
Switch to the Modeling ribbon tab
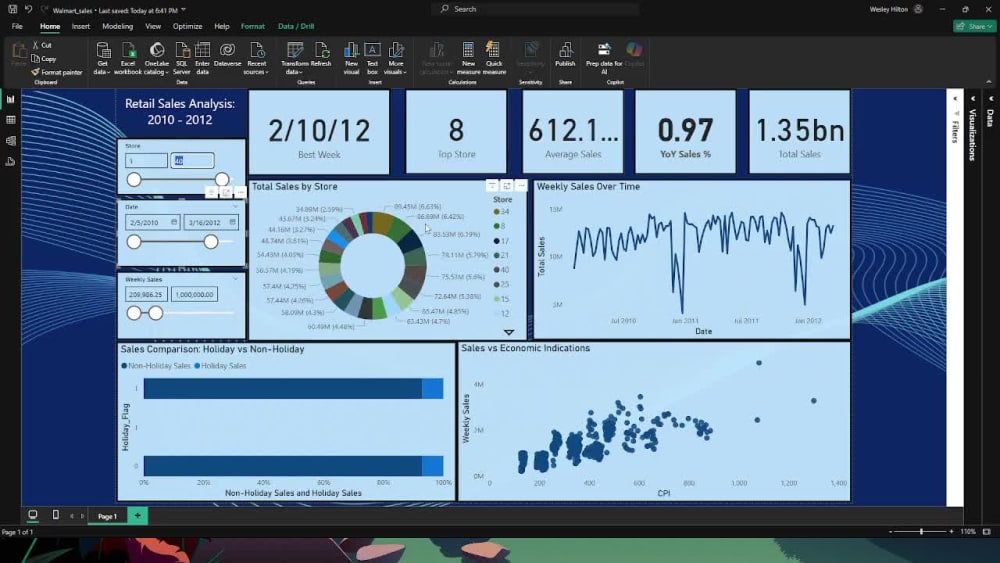pyautogui.click(x=117, y=26)
